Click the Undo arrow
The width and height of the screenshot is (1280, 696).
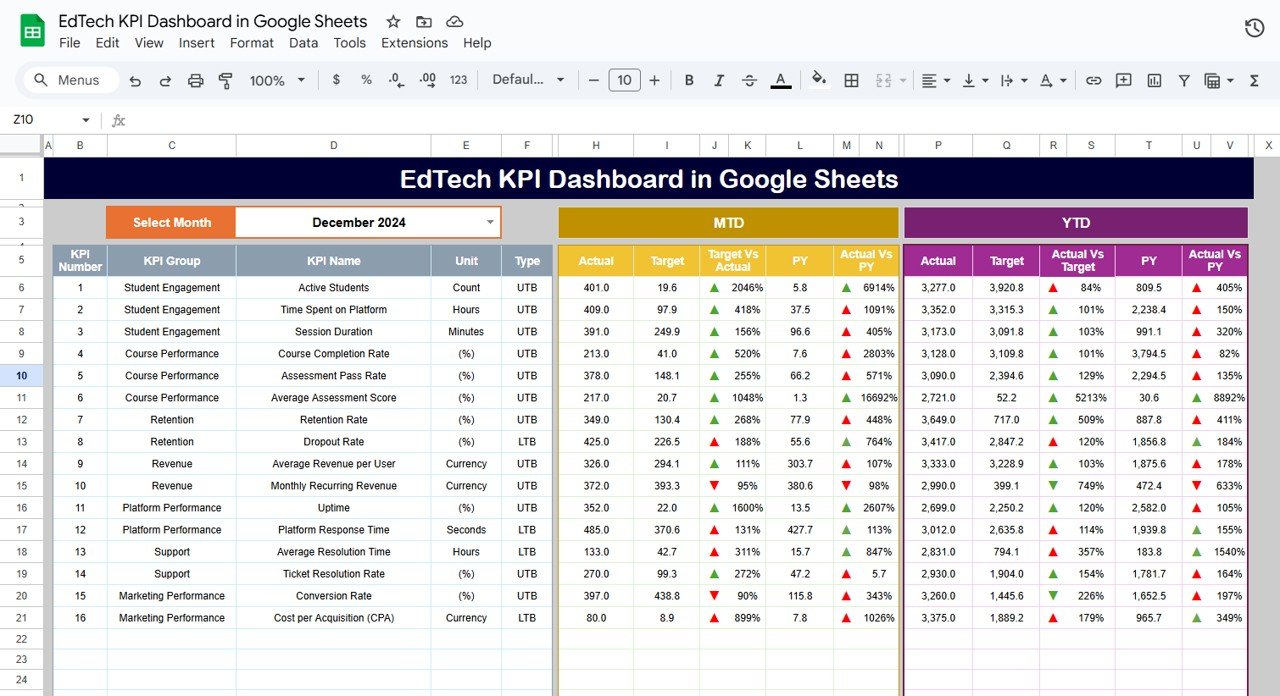tap(135, 80)
